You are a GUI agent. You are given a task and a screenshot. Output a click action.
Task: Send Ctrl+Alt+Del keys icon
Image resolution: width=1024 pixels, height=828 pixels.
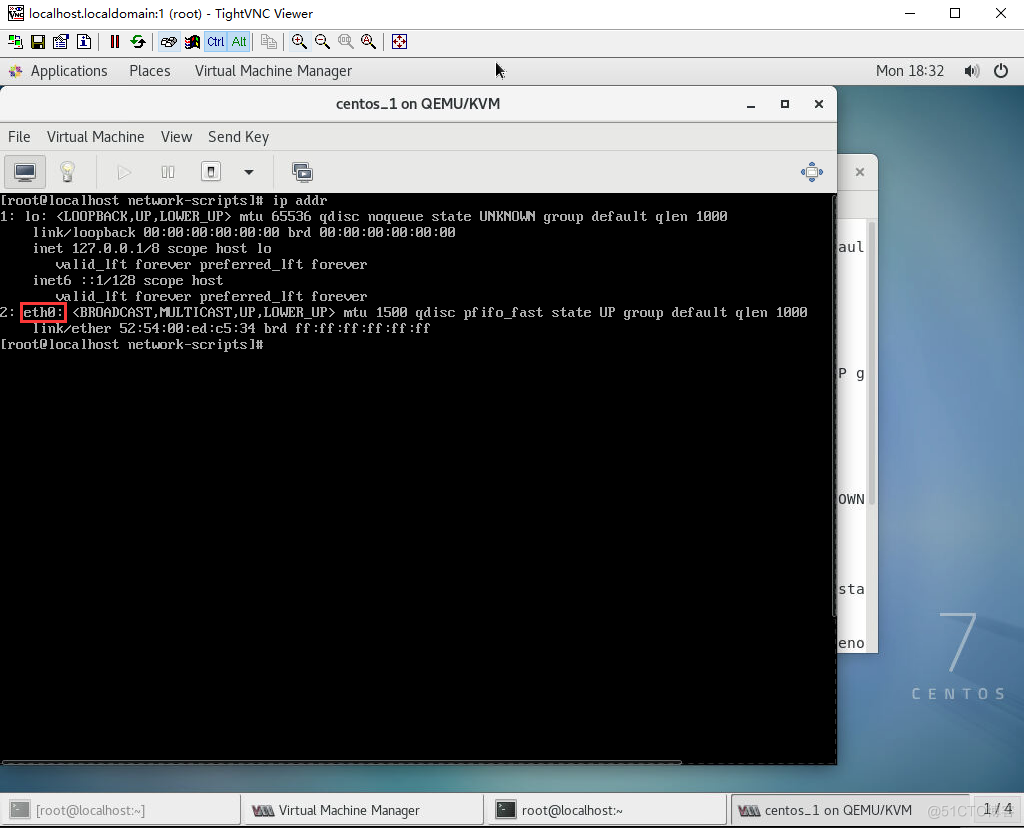pos(168,42)
